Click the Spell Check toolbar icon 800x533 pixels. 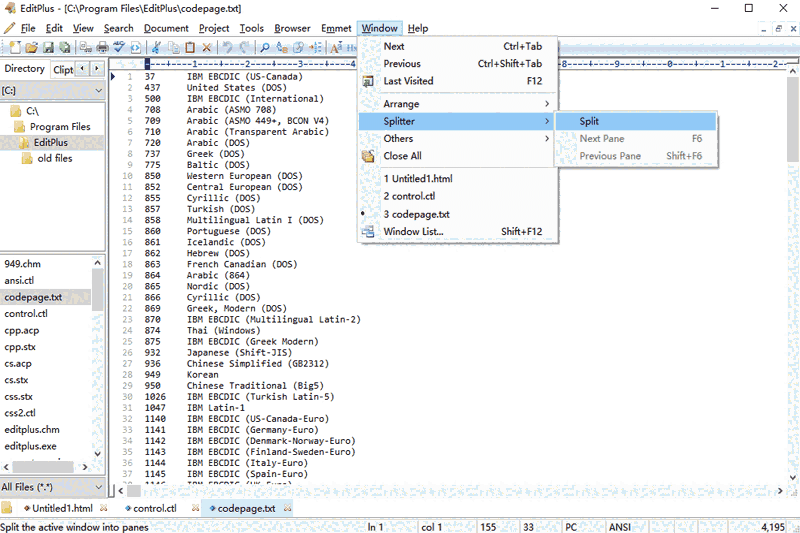click(x=119, y=47)
